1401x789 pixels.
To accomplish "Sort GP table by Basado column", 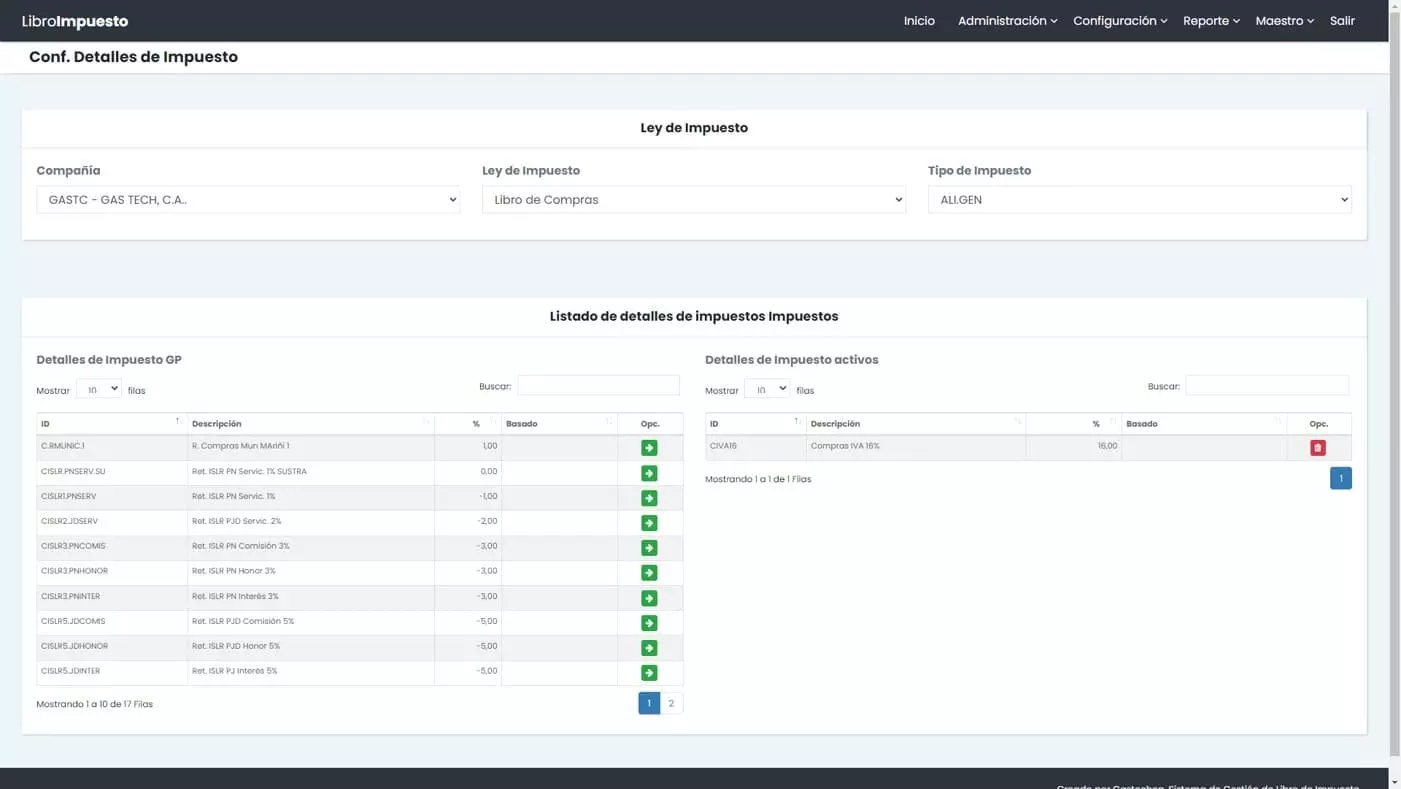I will pyautogui.click(x=559, y=424).
